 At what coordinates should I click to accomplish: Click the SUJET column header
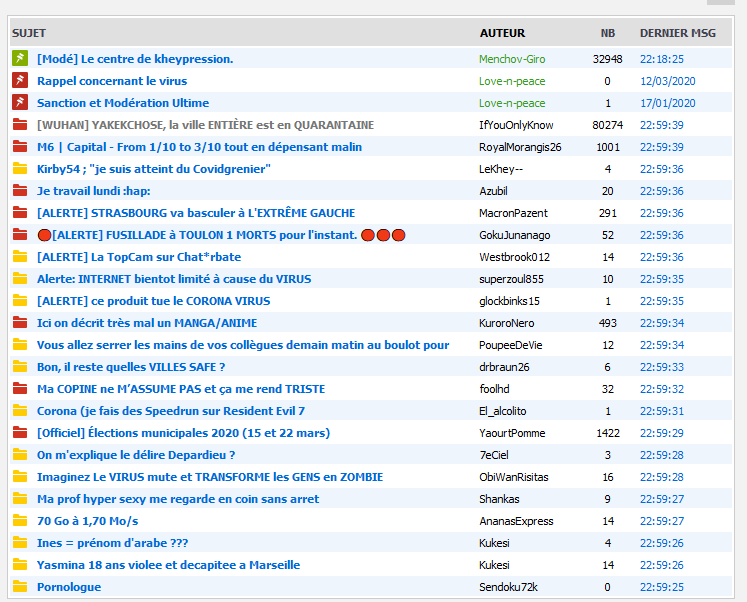coord(29,33)
